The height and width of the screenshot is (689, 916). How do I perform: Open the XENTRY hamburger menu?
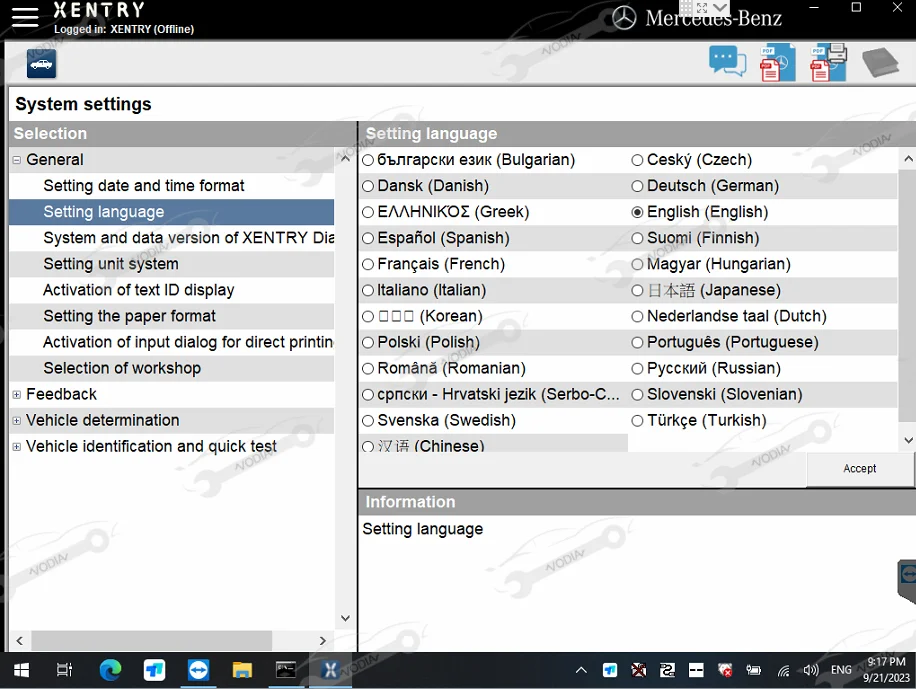click(x=25, y=17)
